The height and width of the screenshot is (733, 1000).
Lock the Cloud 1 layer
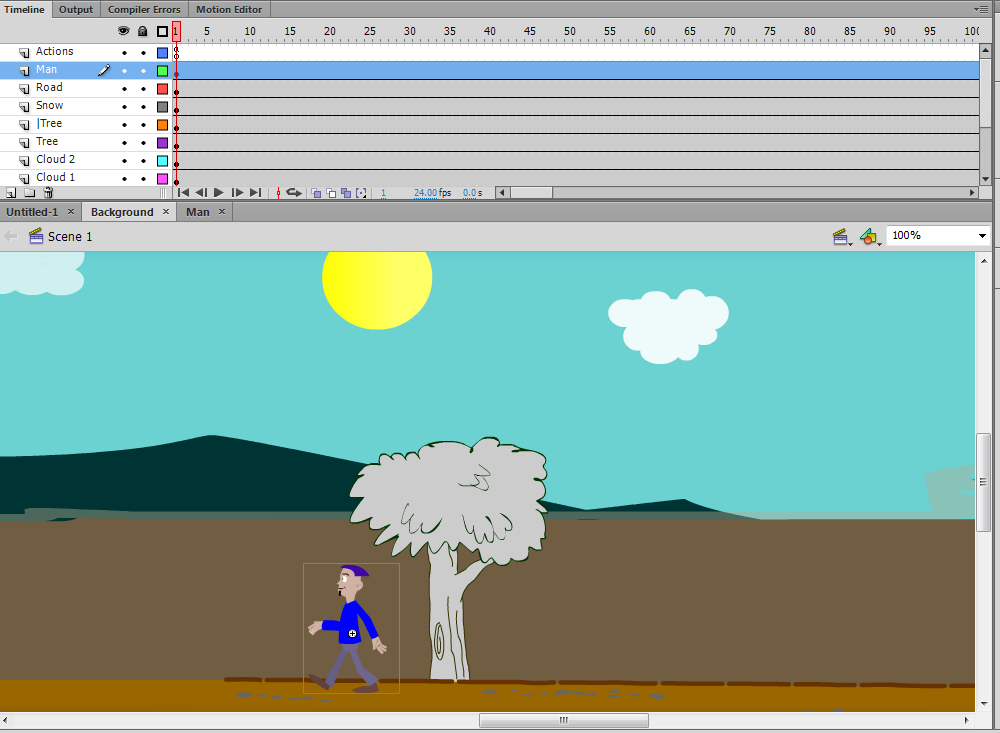143,177
